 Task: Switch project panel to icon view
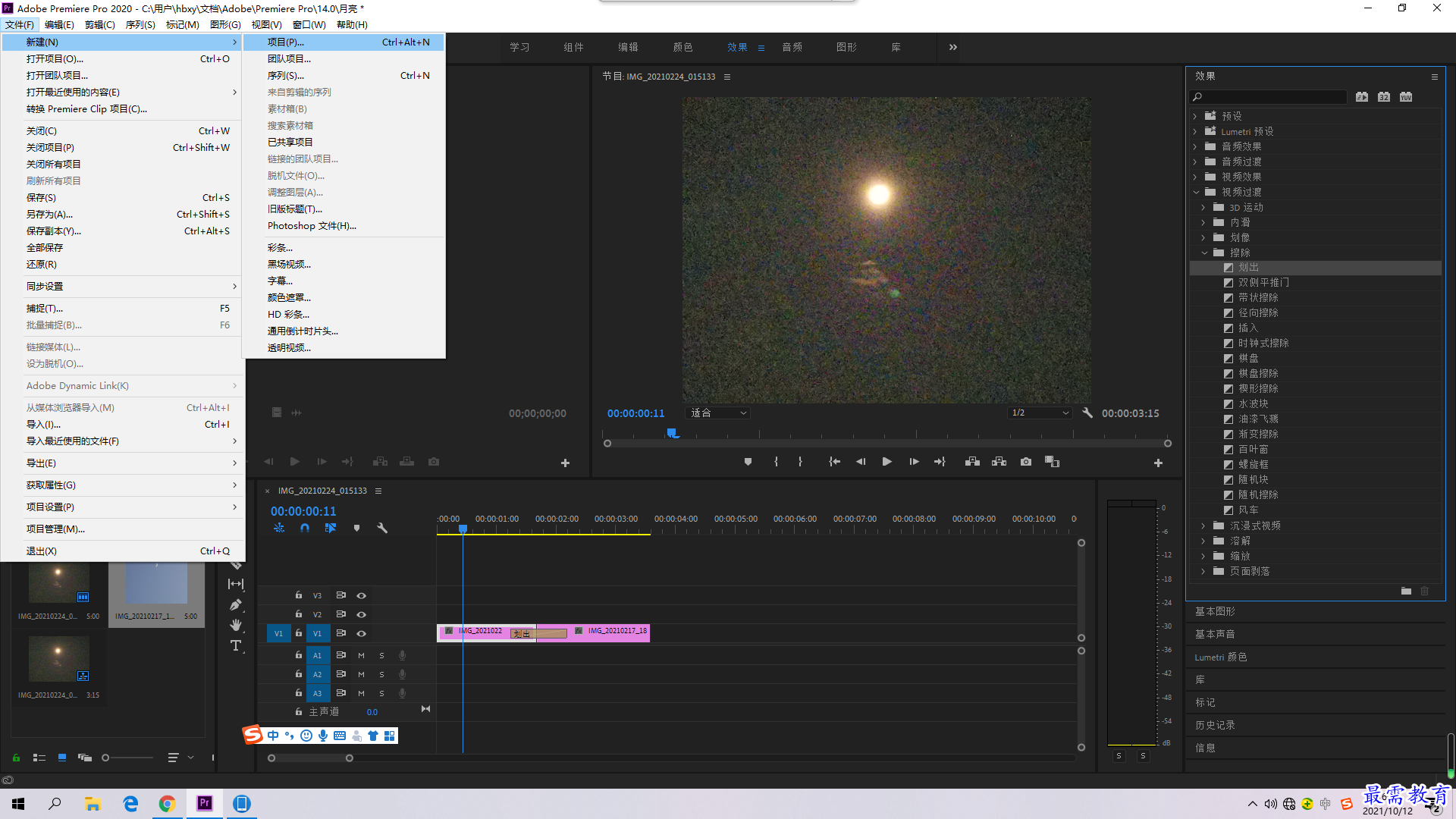click(x=62, y=758)
